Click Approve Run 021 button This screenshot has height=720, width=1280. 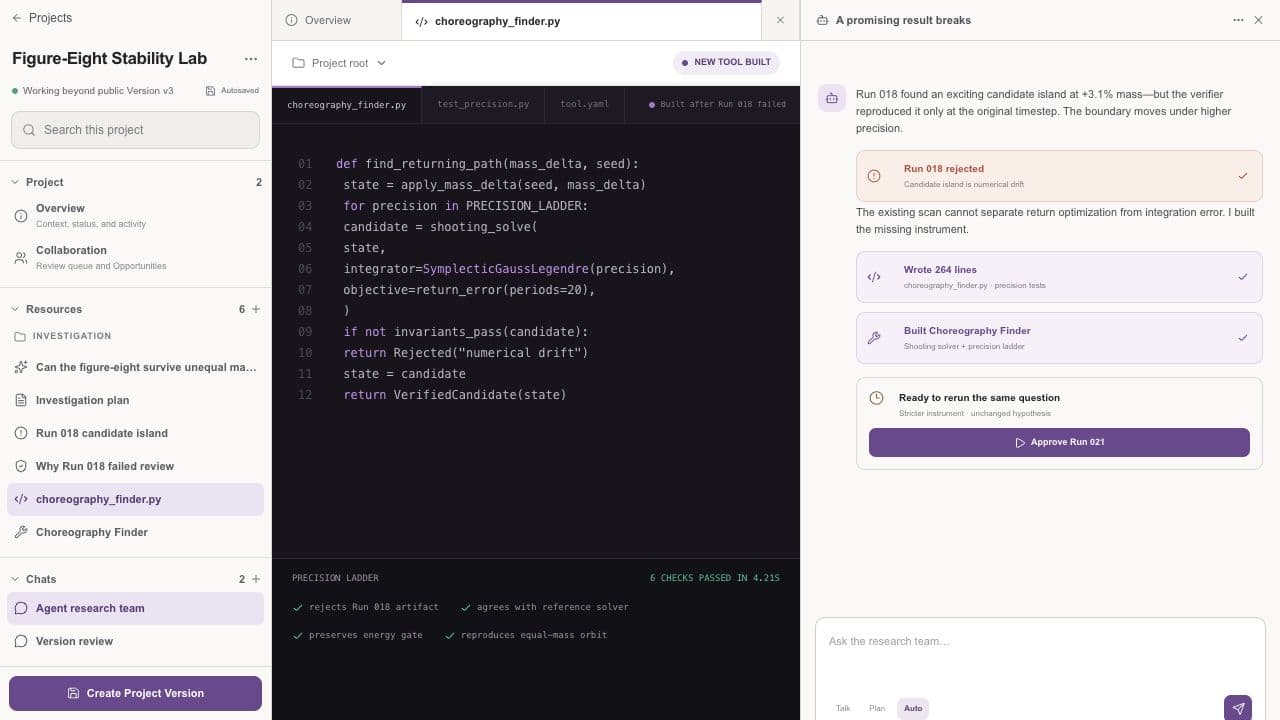(x=1059, y=442)
